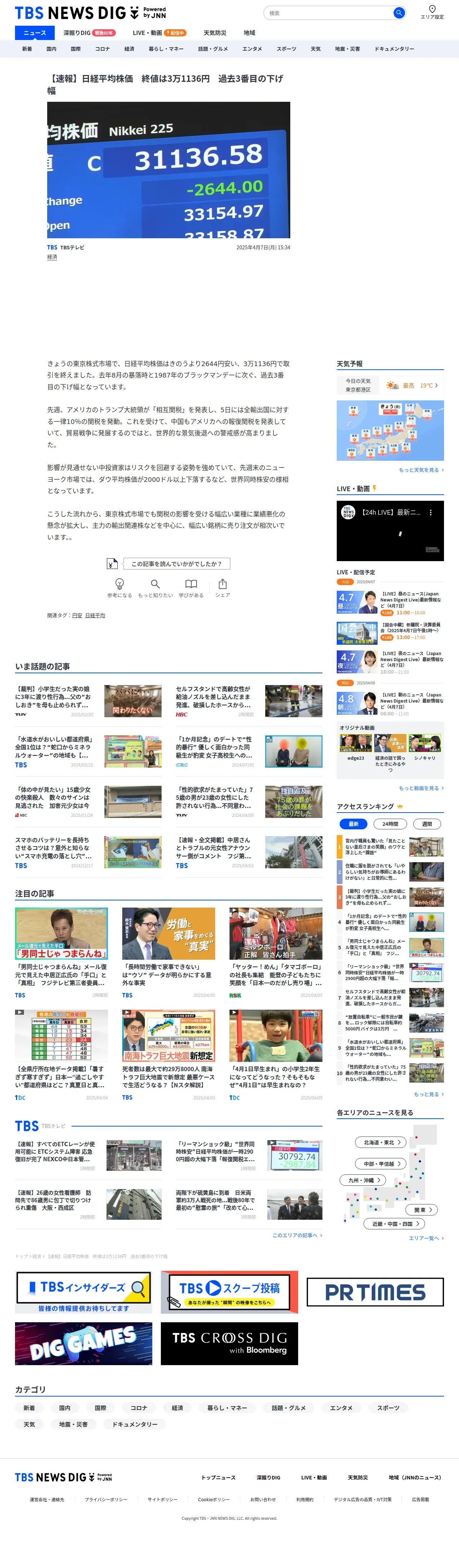Click 話題・グルメ category pill at bottom
This screenshot has width=459, height=1568.
288,1408
